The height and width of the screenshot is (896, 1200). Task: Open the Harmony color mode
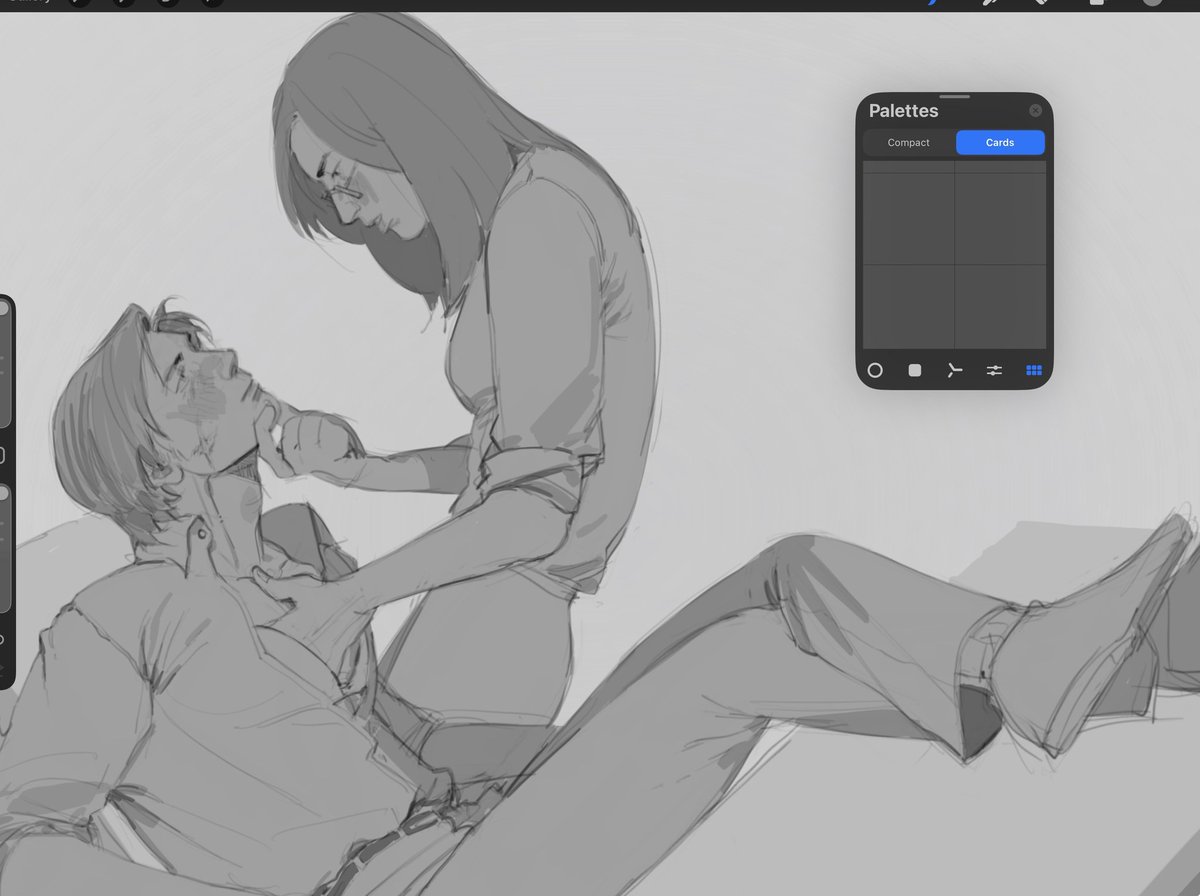(955, 370)
